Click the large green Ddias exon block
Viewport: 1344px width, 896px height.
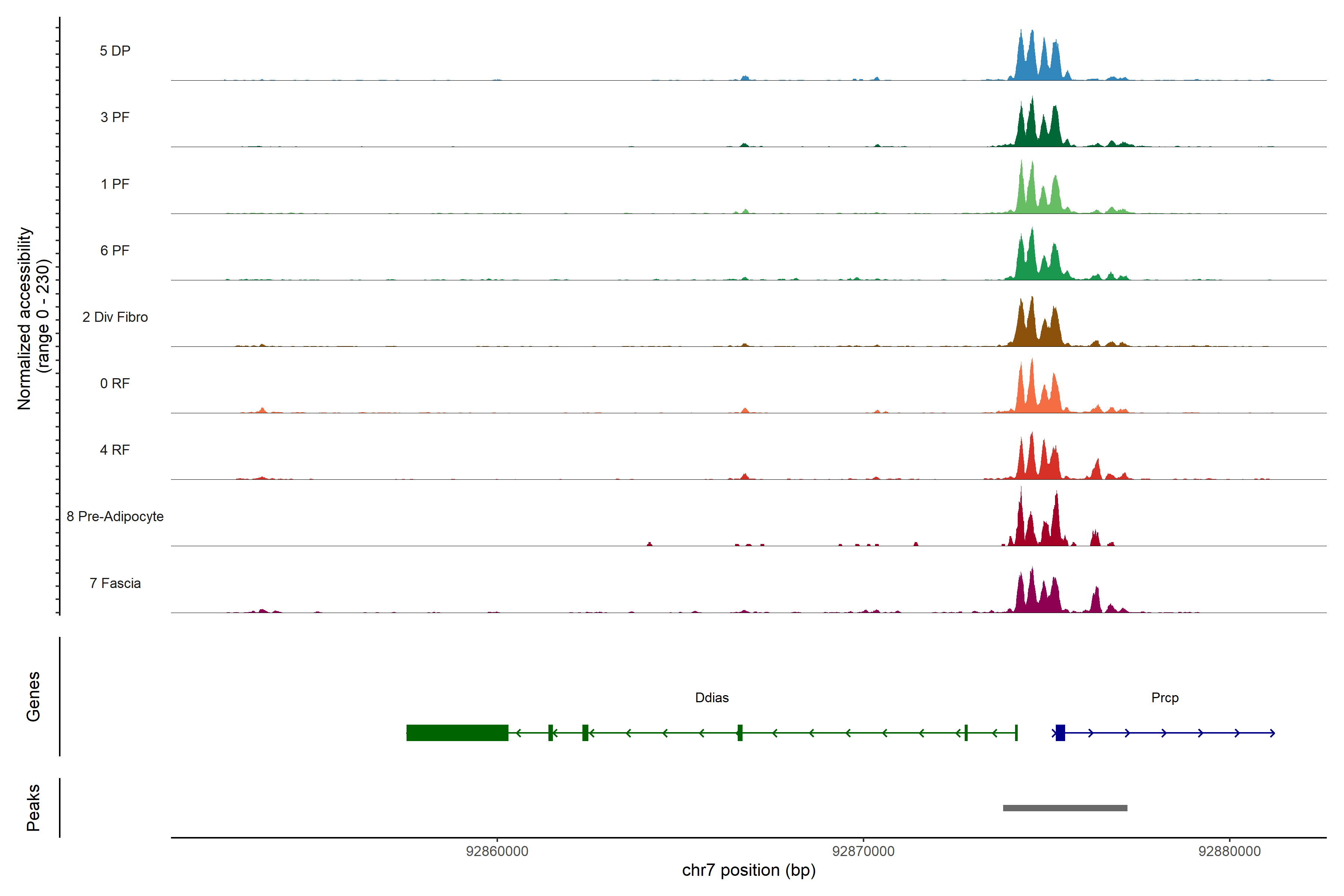click(x=457, y=732)
